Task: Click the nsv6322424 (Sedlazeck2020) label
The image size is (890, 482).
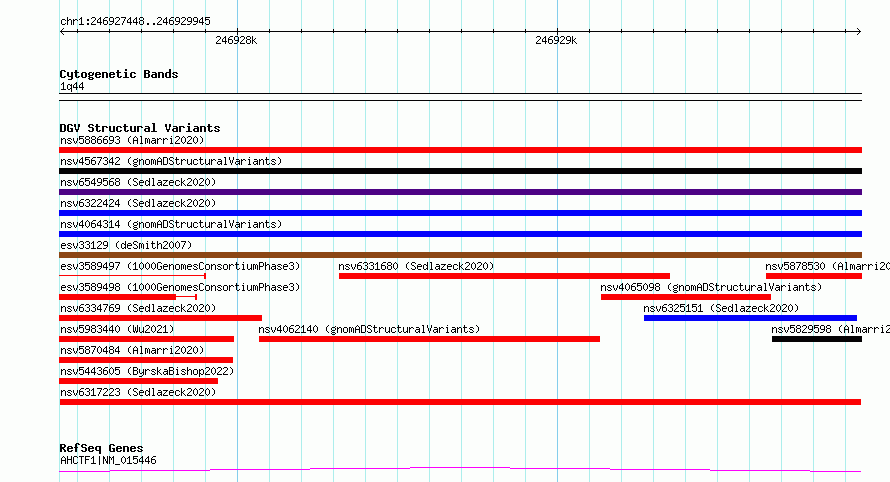Action: (138, 203)
